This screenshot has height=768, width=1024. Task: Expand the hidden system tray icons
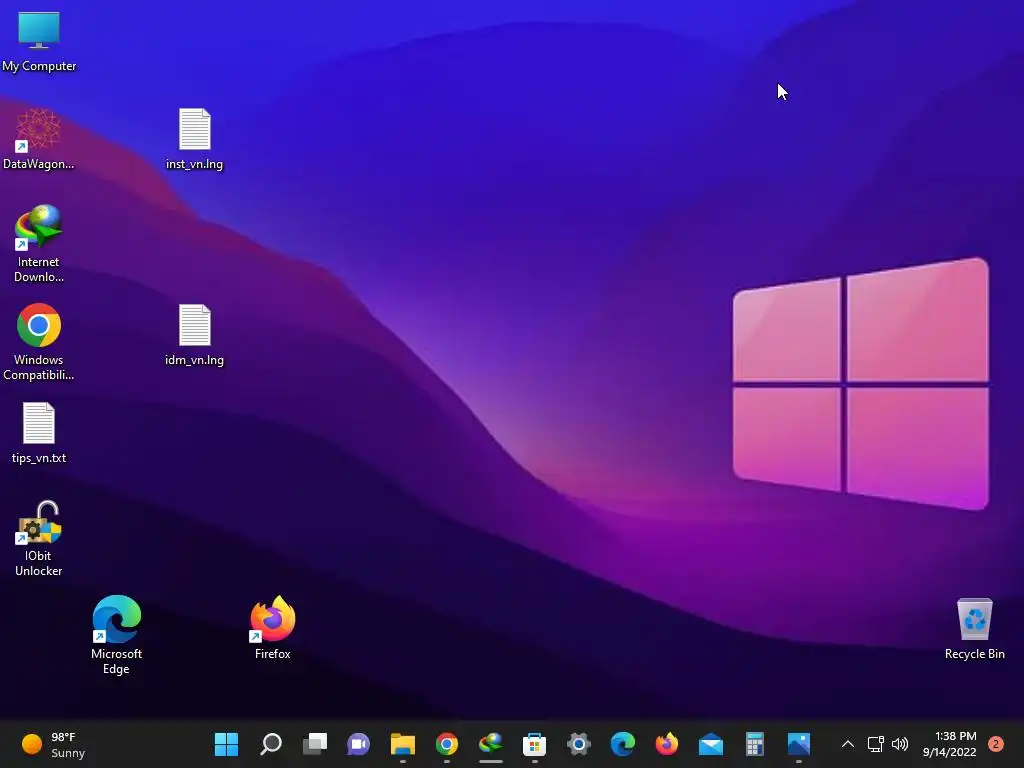tap(848, 744)
